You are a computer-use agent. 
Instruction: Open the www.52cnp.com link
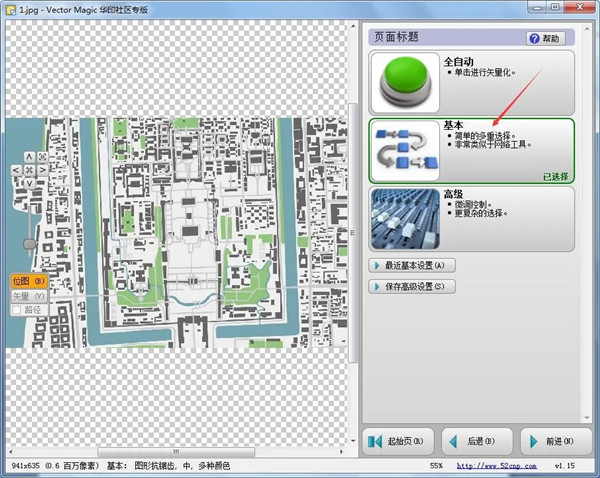coord(490,466)
